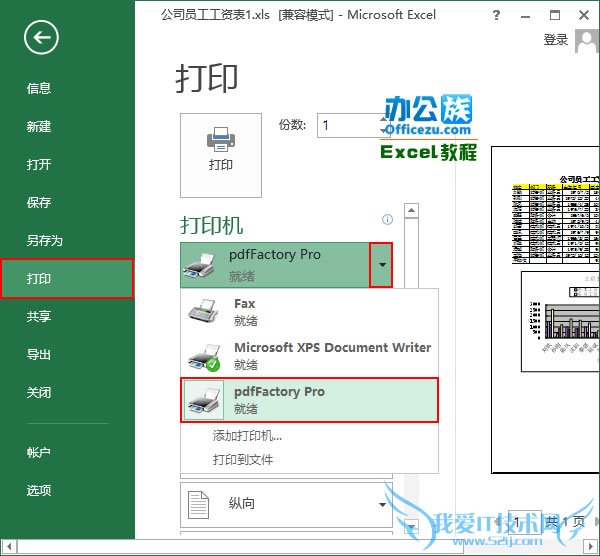The height and width of the screenshot is (556, 600).
Task: Click the right arrow of horizontal scrollbar
Action: pyautogui.click(x=590, y=546)
